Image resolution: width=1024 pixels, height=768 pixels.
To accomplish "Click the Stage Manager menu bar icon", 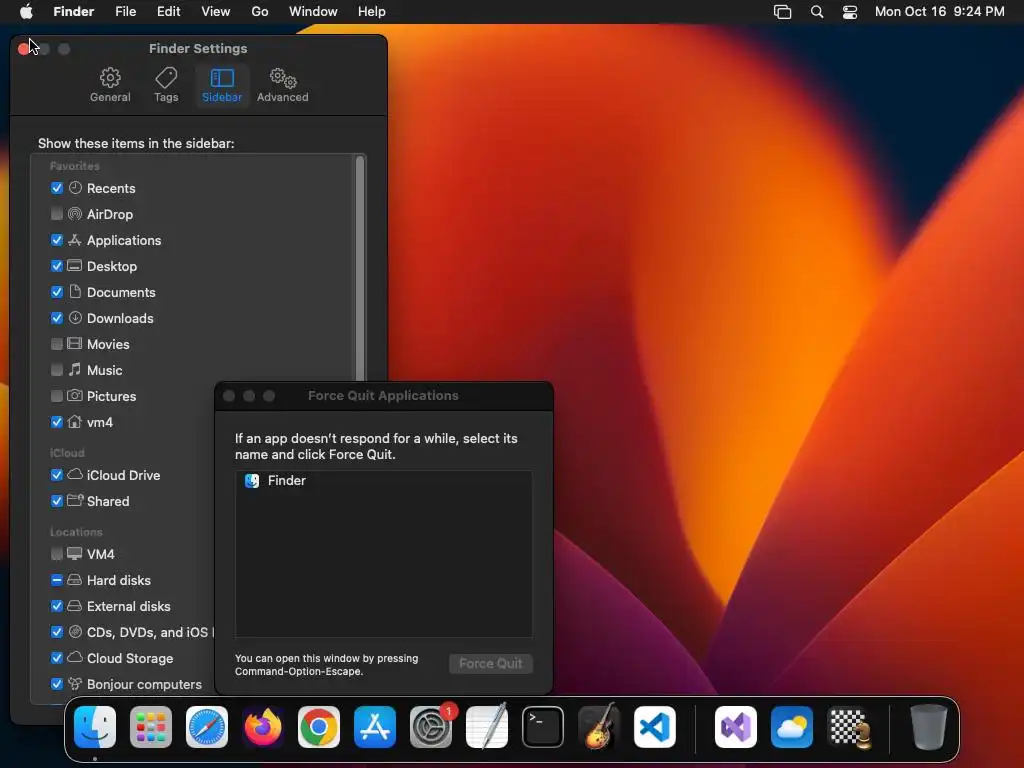I will coord(782,12).
